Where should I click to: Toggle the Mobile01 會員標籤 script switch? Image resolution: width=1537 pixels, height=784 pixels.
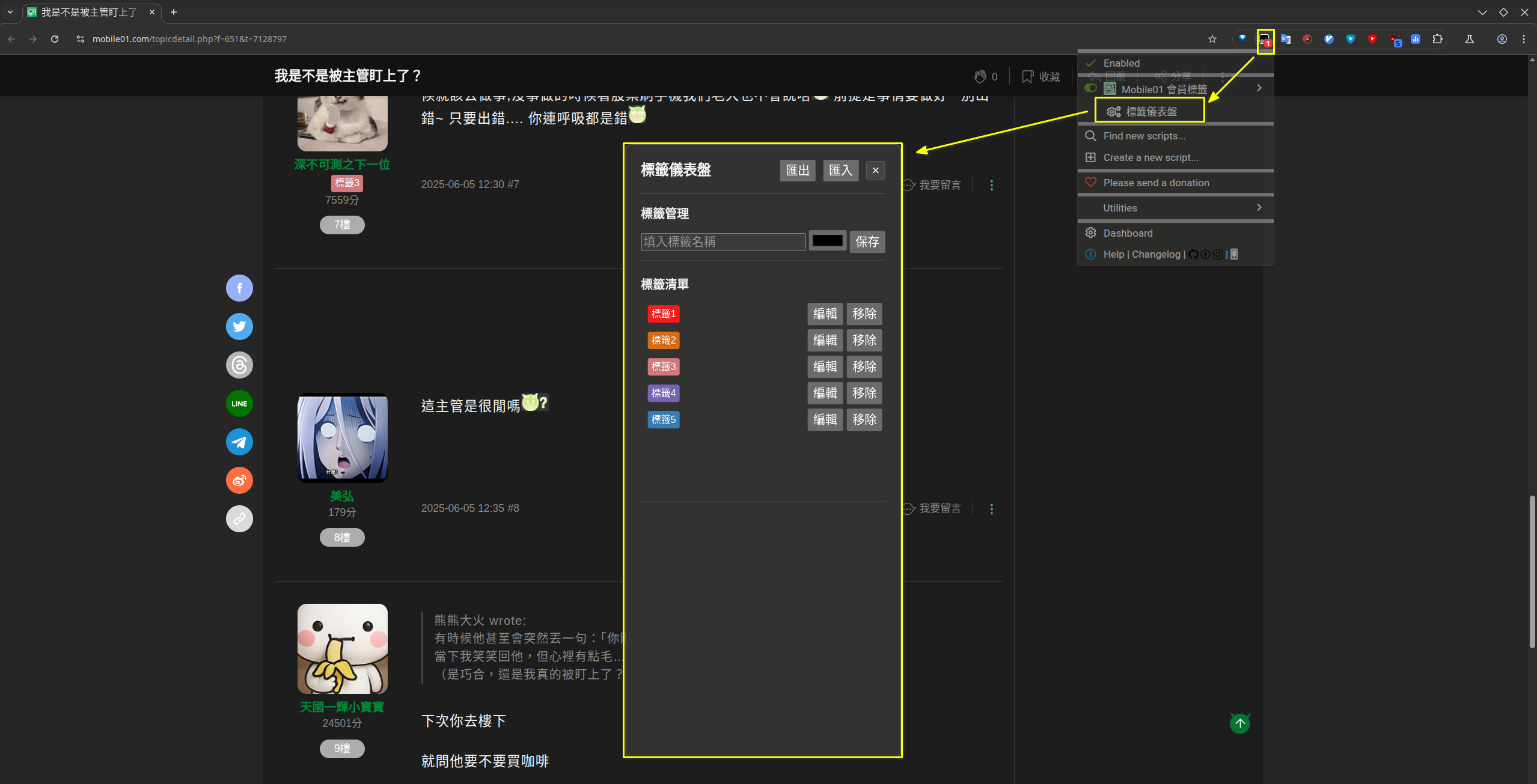coord(1090,88)
